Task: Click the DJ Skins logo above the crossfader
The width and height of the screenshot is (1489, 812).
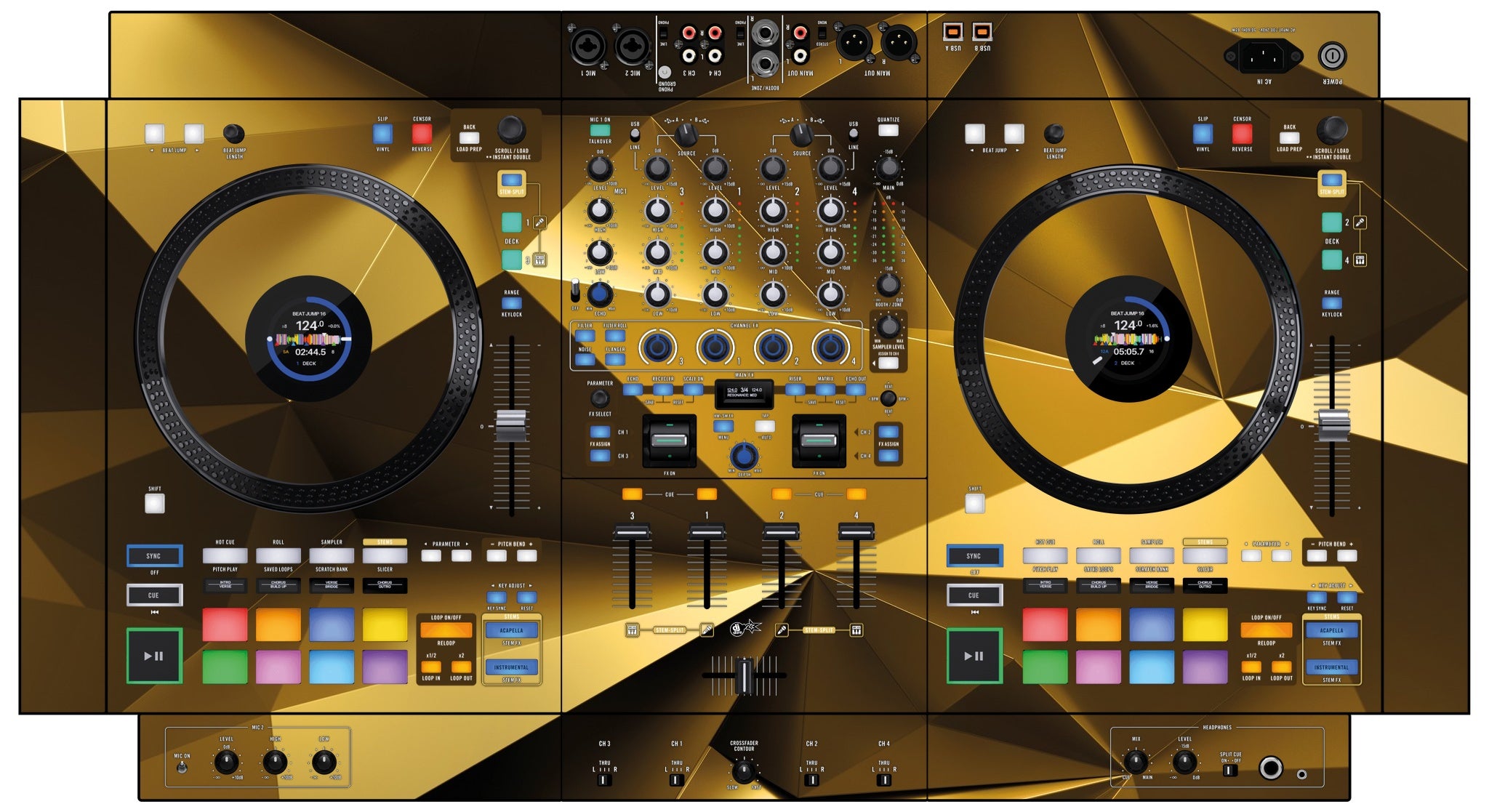Action: 744,628
